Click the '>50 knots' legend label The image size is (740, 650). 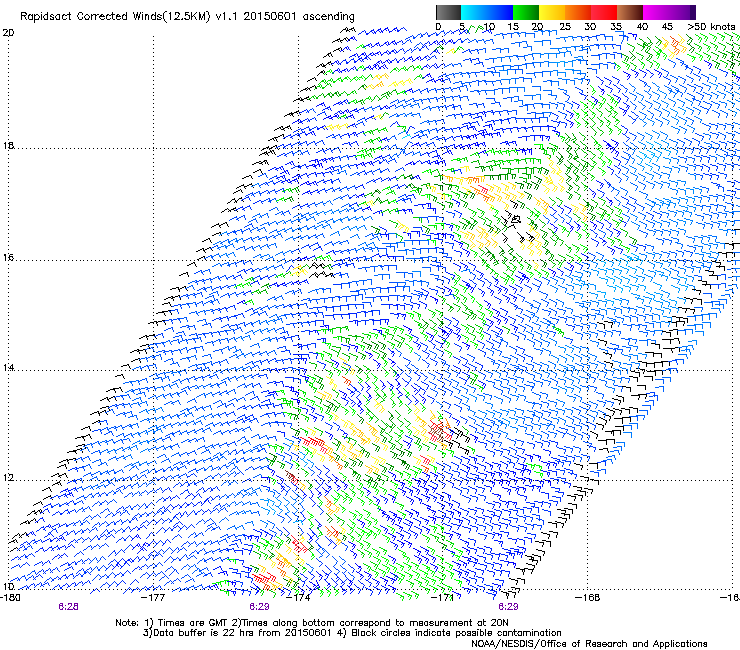point(712,27)
